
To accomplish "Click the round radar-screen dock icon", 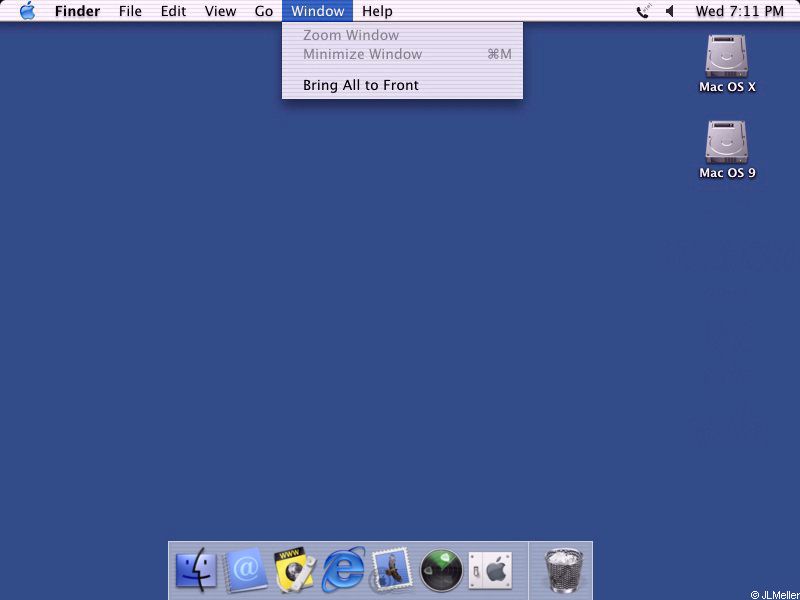I will tap(441, 570).
